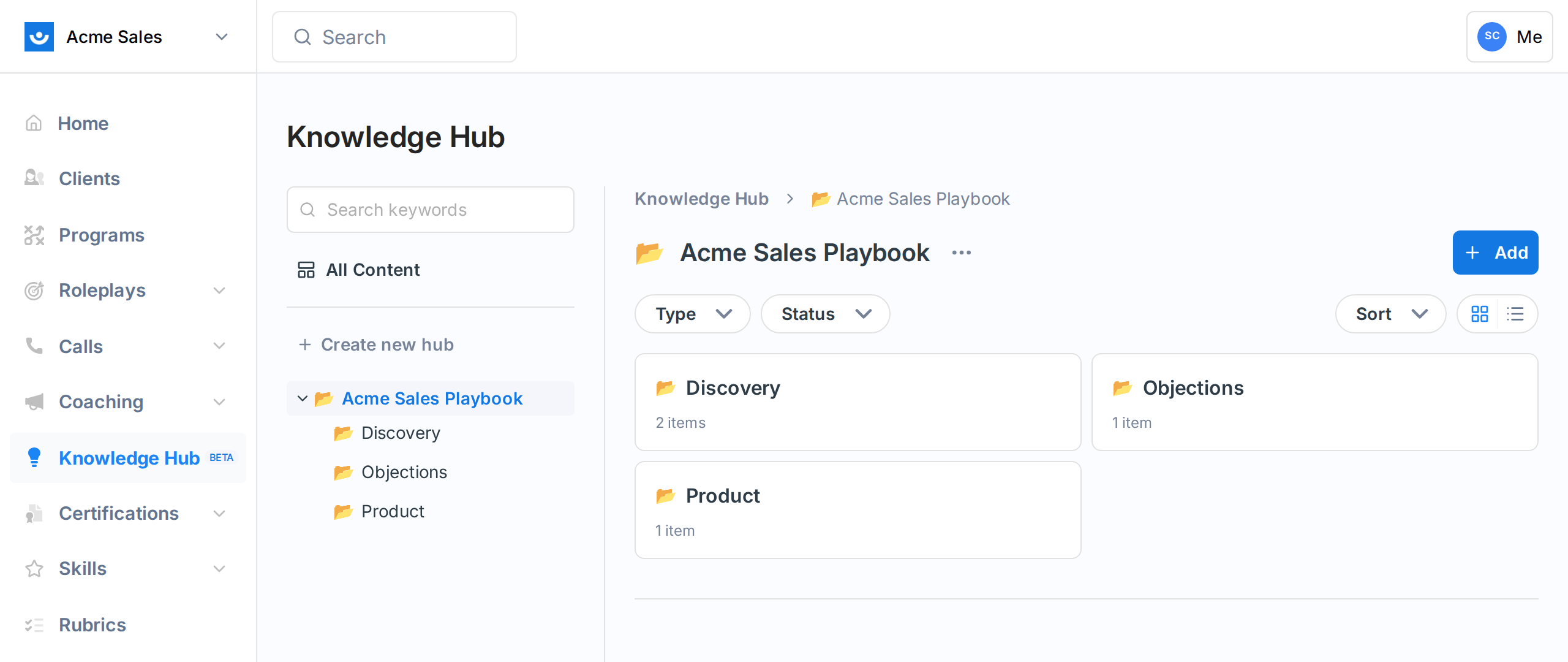Switch to list view
The width and height of the screenshot is (1568, 662).
coord(1515,314)
